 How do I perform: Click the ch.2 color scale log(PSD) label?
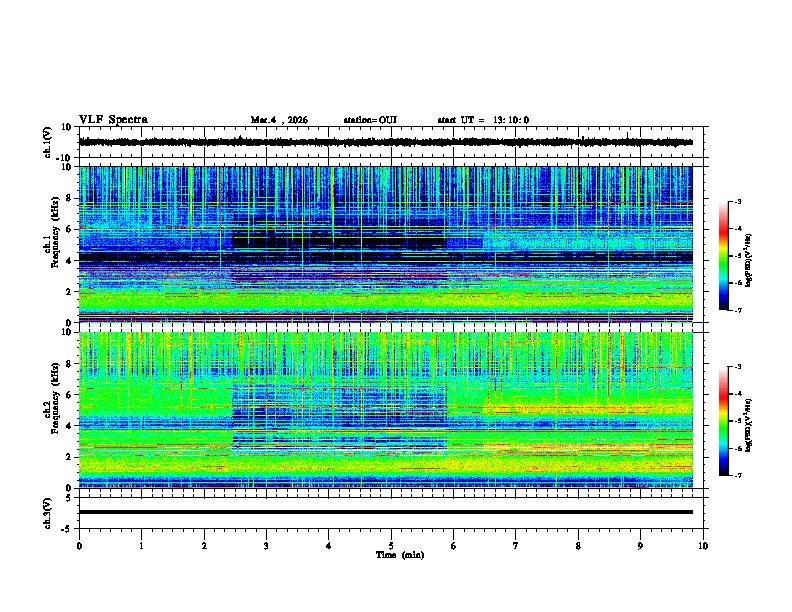click(x=749, y=425)
